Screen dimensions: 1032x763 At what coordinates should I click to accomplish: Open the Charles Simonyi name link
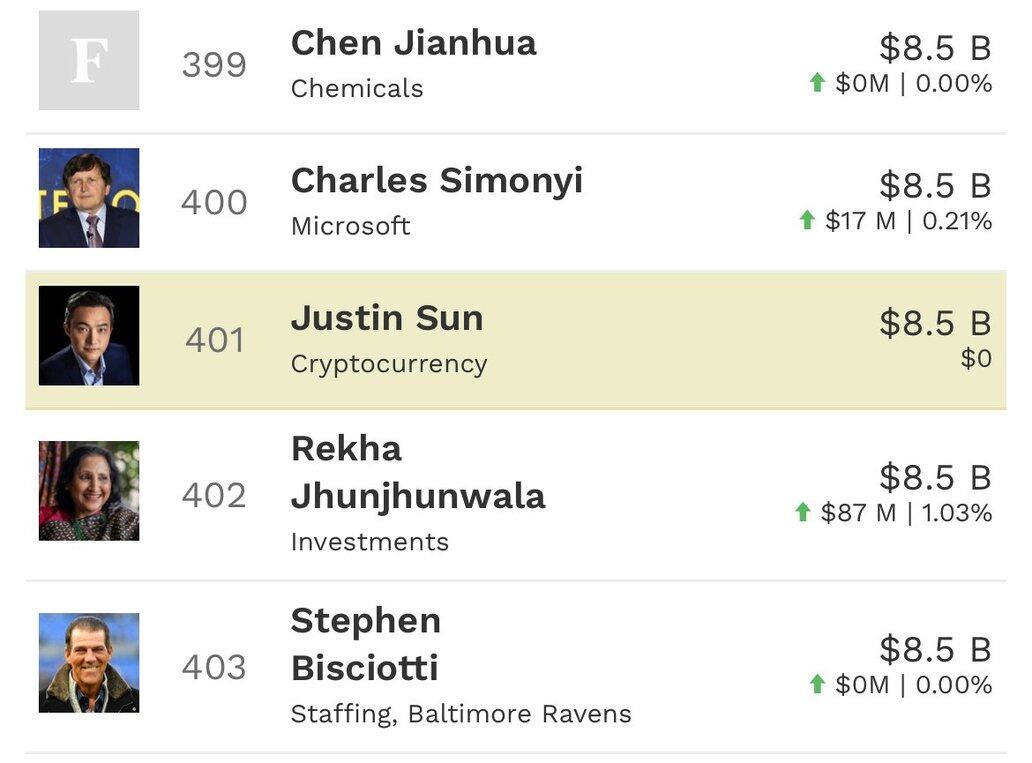tap(436, 181)
